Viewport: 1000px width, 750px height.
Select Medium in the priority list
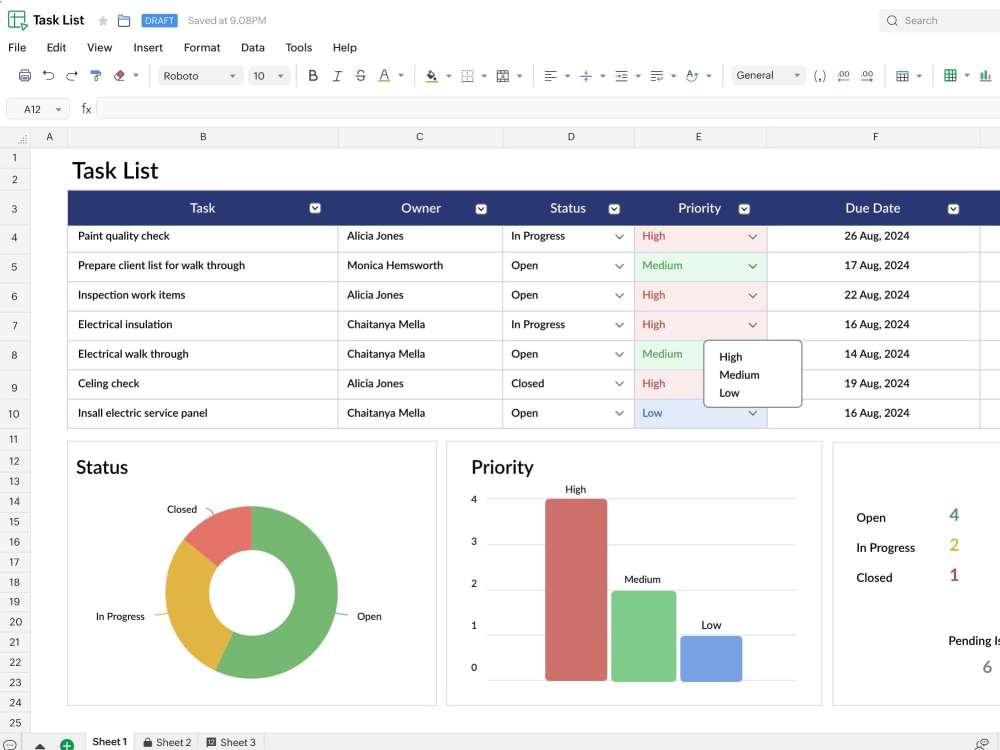point(739,375)
